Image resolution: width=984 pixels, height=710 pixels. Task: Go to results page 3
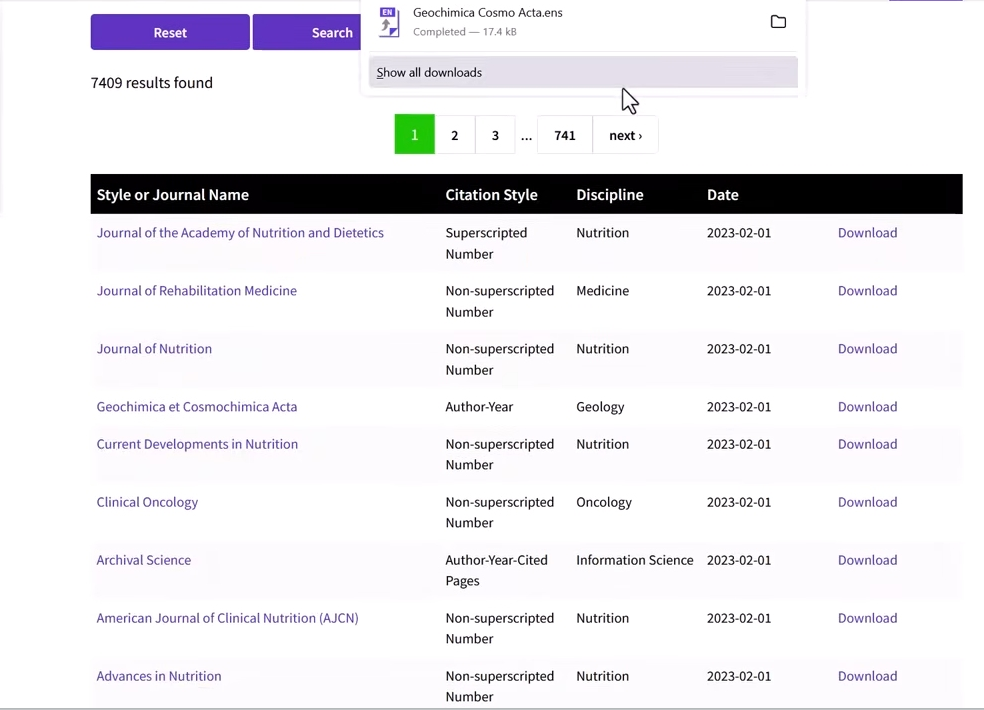(495, 135)
